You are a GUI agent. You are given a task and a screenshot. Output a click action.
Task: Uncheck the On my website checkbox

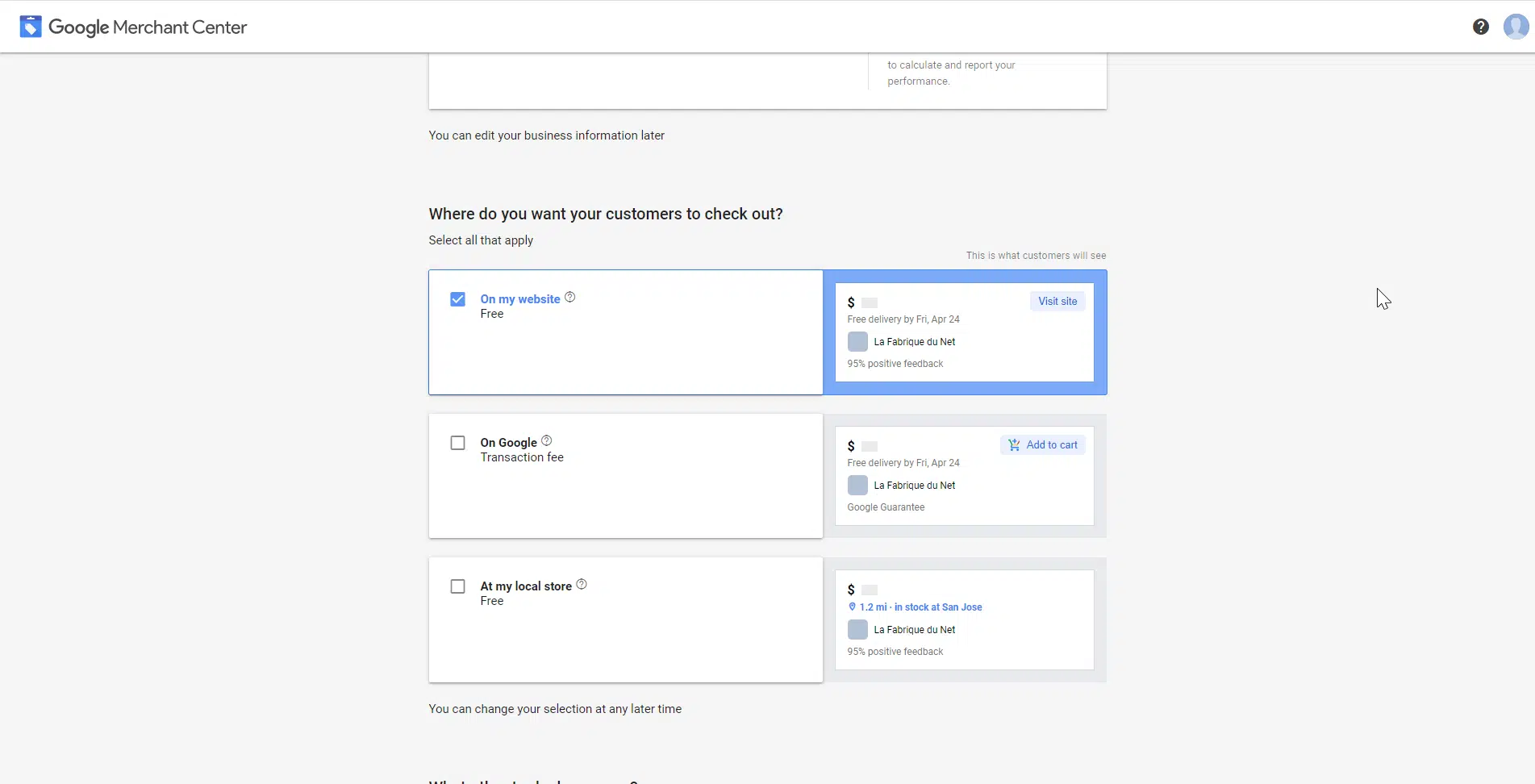[457, 299]
